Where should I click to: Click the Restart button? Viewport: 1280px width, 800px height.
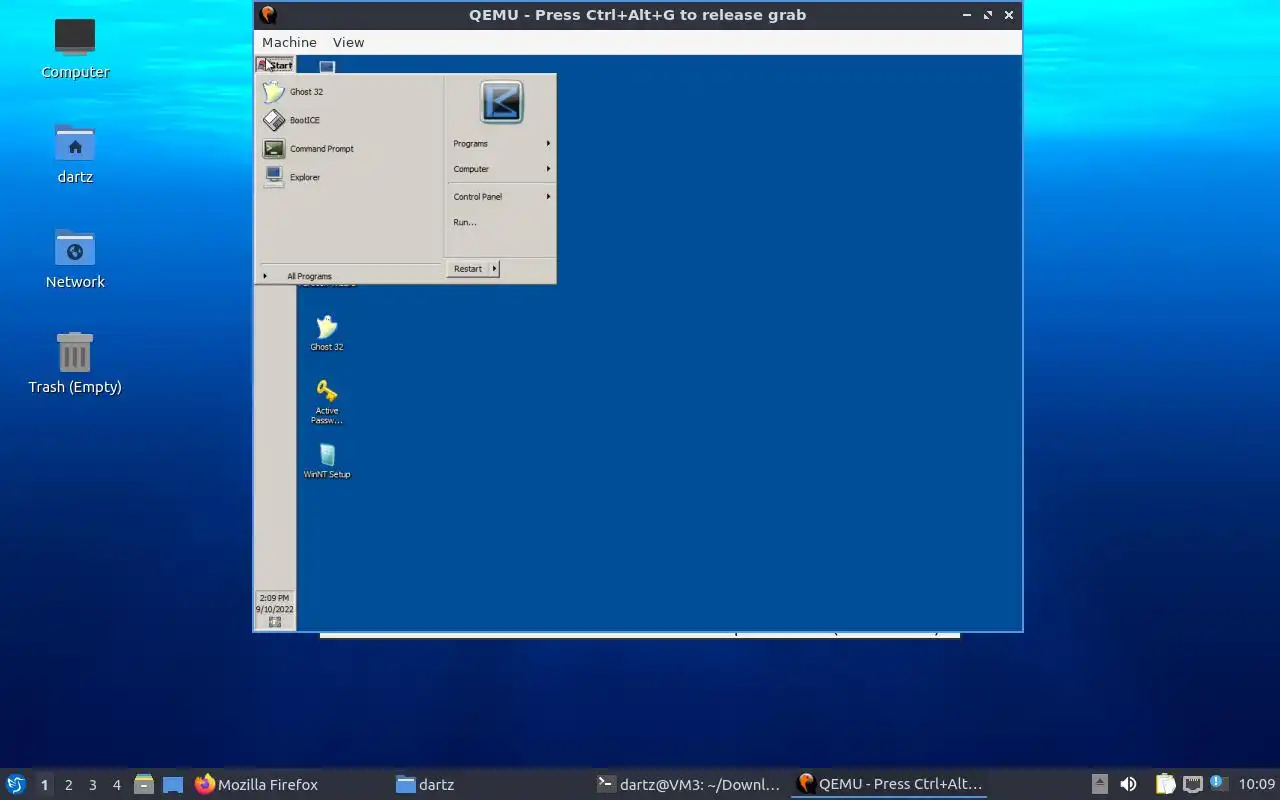(x=468, y=269)
